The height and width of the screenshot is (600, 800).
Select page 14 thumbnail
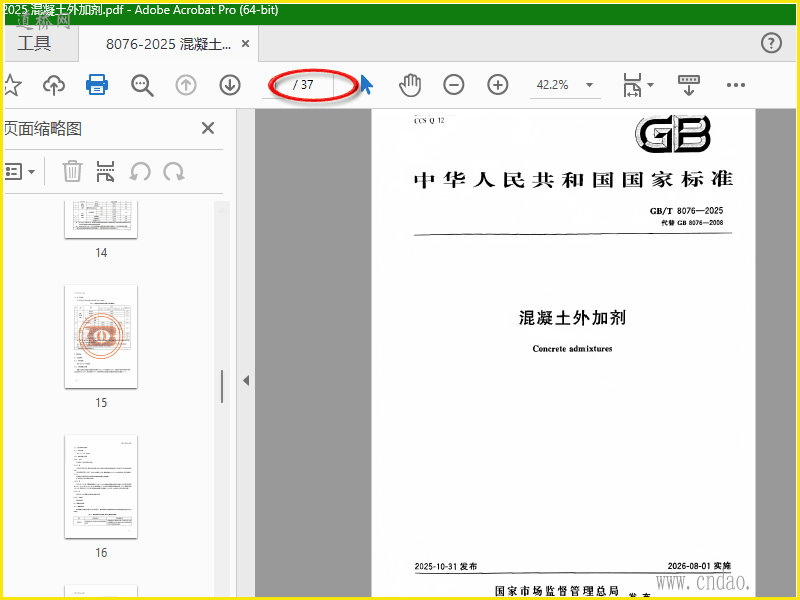pos(101,219)
